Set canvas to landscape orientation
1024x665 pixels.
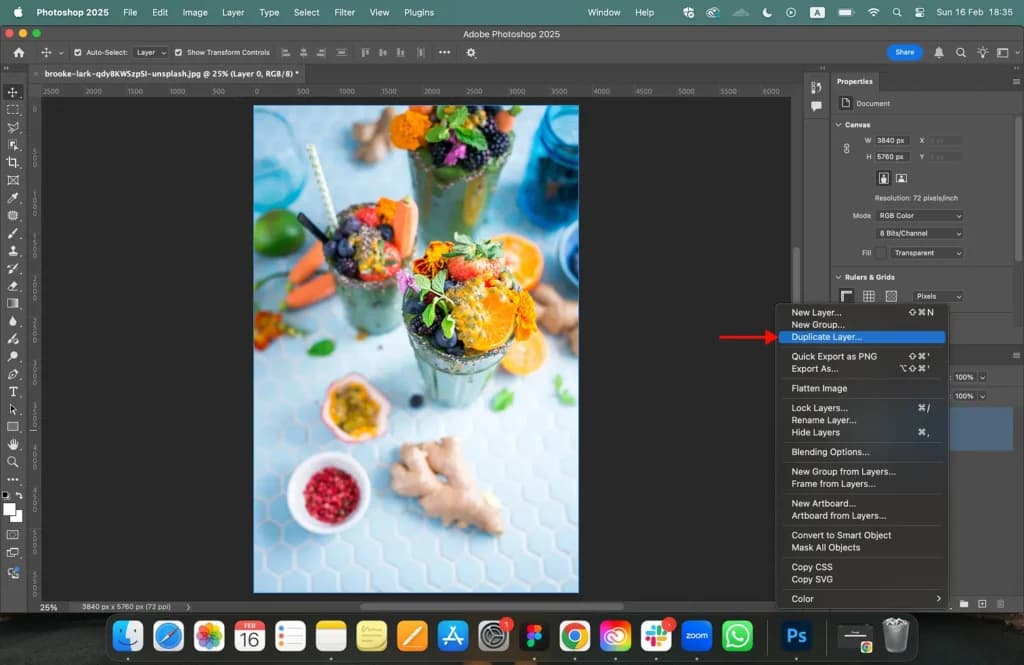point(901,178)
